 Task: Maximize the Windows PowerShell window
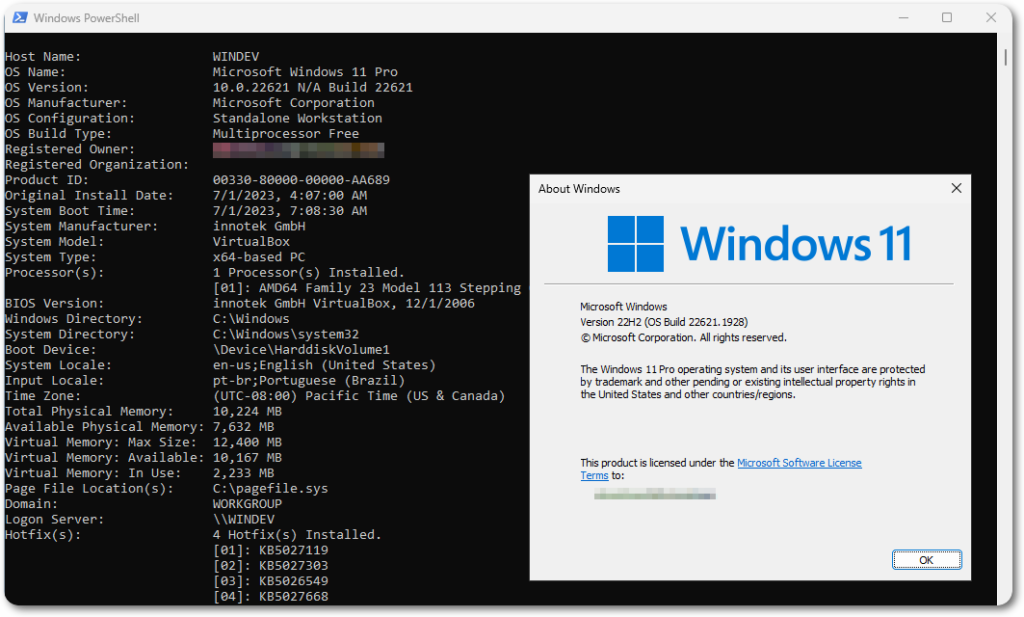coord(946,18)
